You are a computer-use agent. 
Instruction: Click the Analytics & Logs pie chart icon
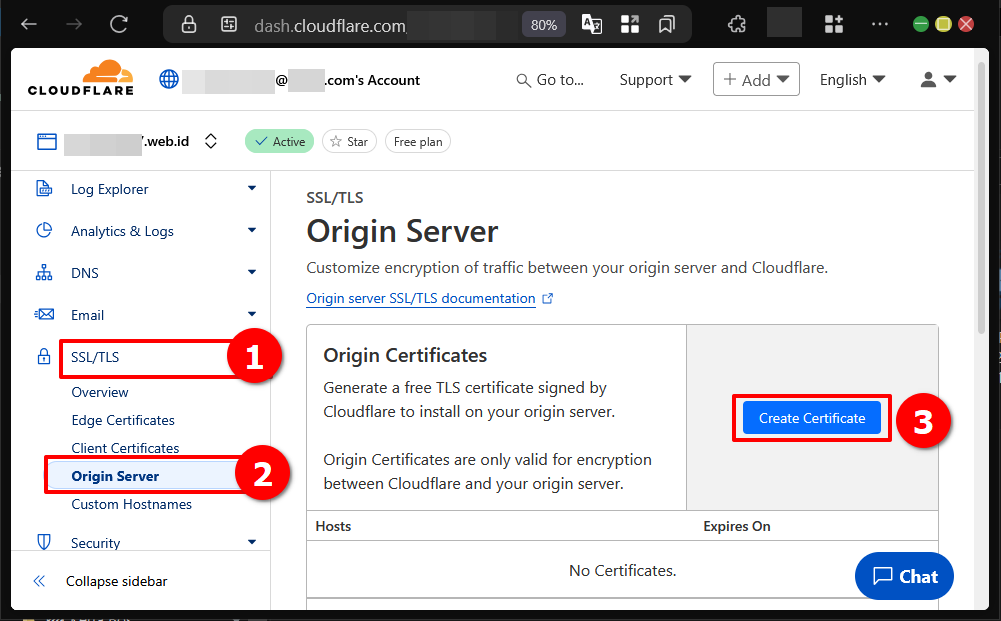(44, 230)
